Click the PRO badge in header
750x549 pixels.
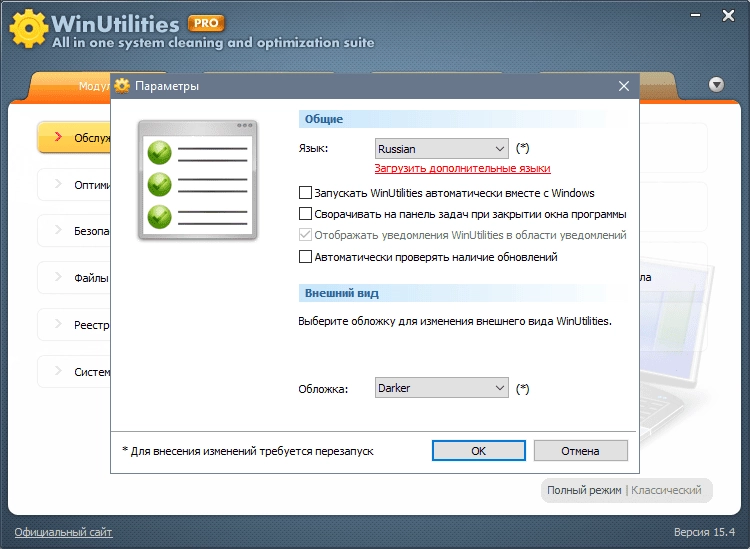click(x=206, y=23)
